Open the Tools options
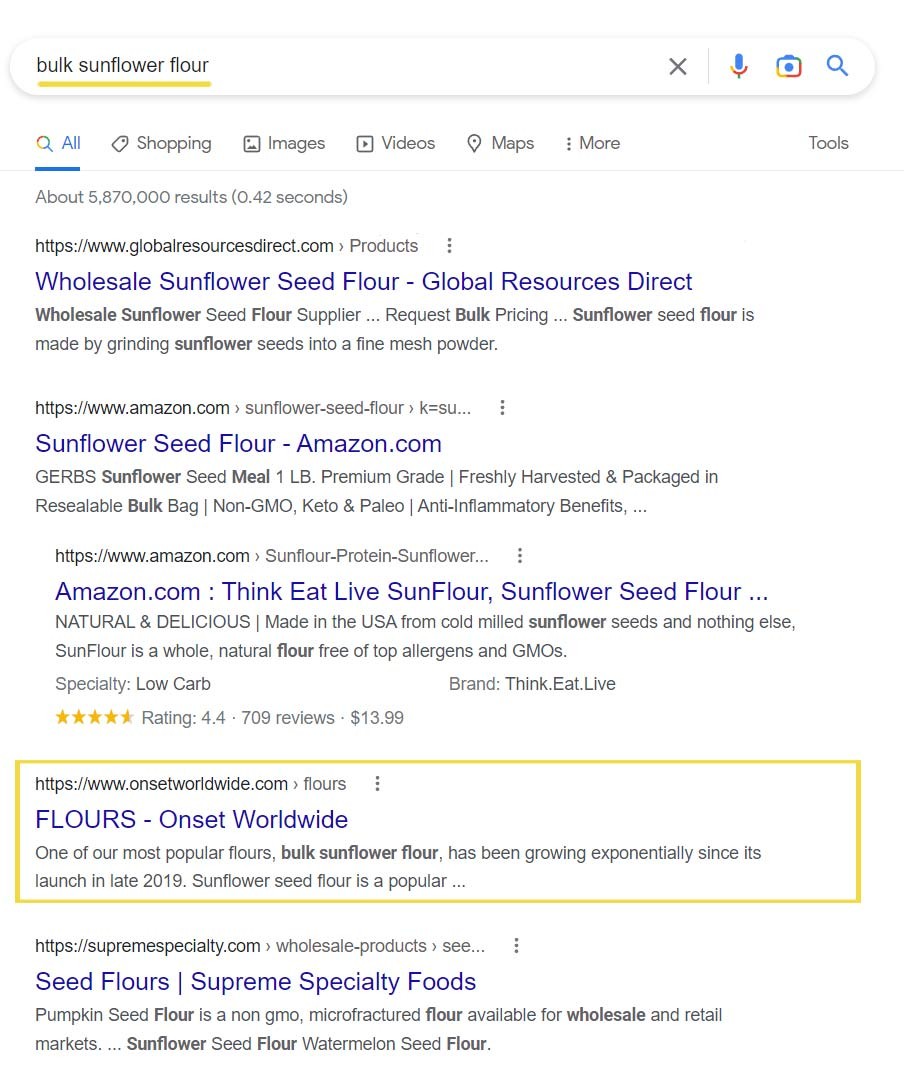Screen dimensions: 904x1083 pos(828,143)
